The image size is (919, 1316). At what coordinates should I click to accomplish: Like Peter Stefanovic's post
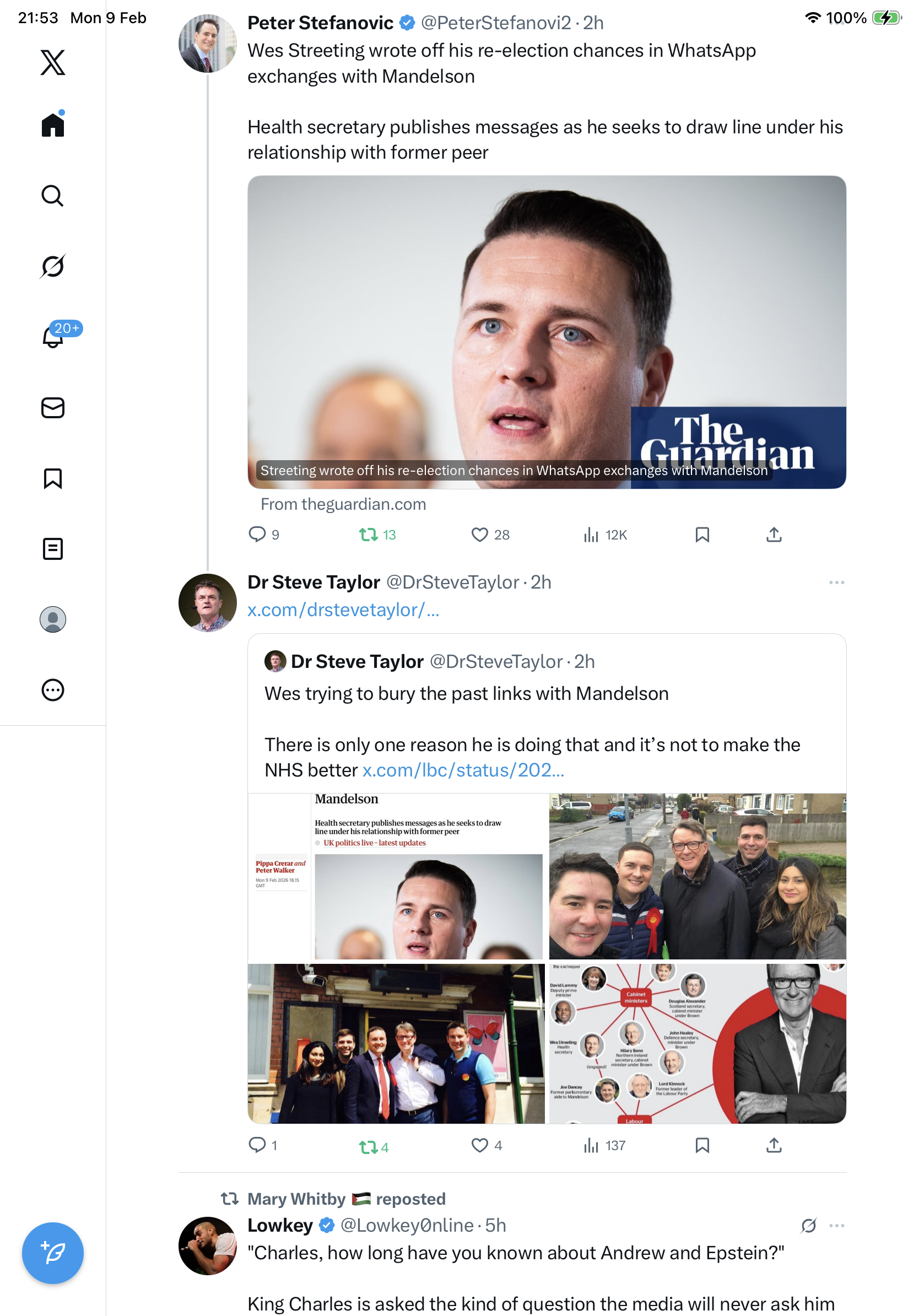(479, 535)
